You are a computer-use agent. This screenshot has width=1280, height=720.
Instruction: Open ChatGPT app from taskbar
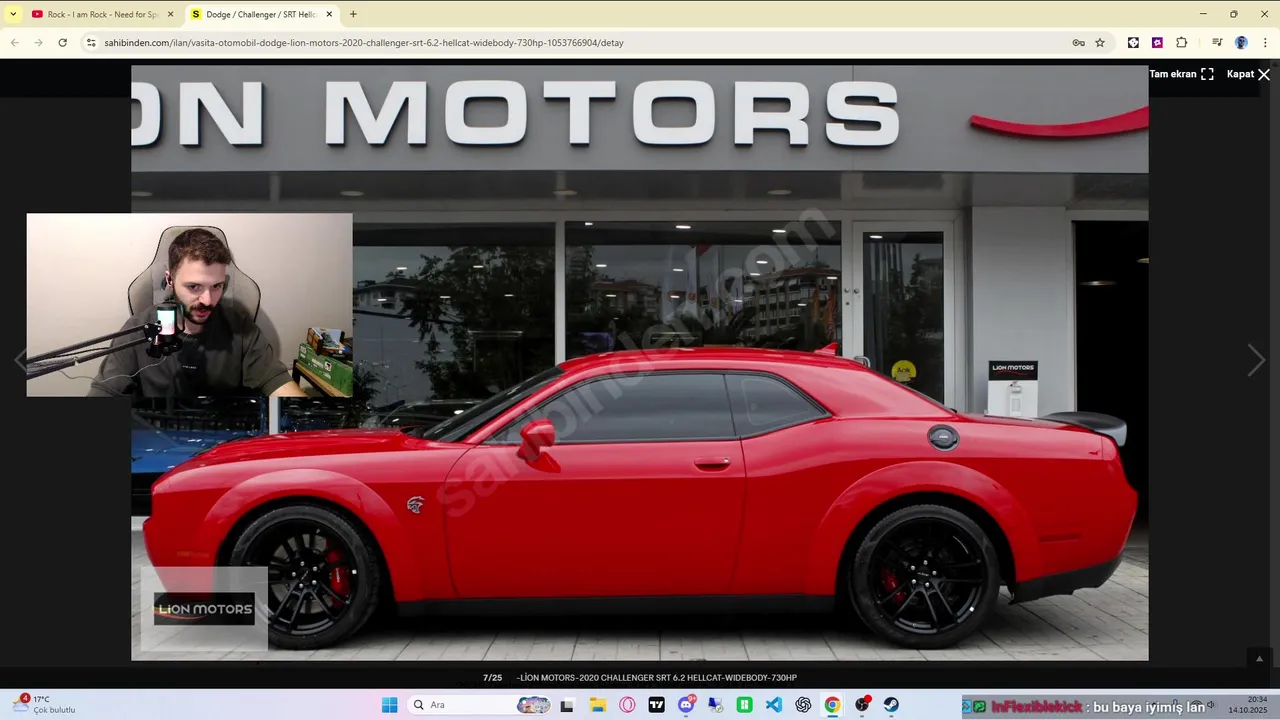tap(803, 705)
